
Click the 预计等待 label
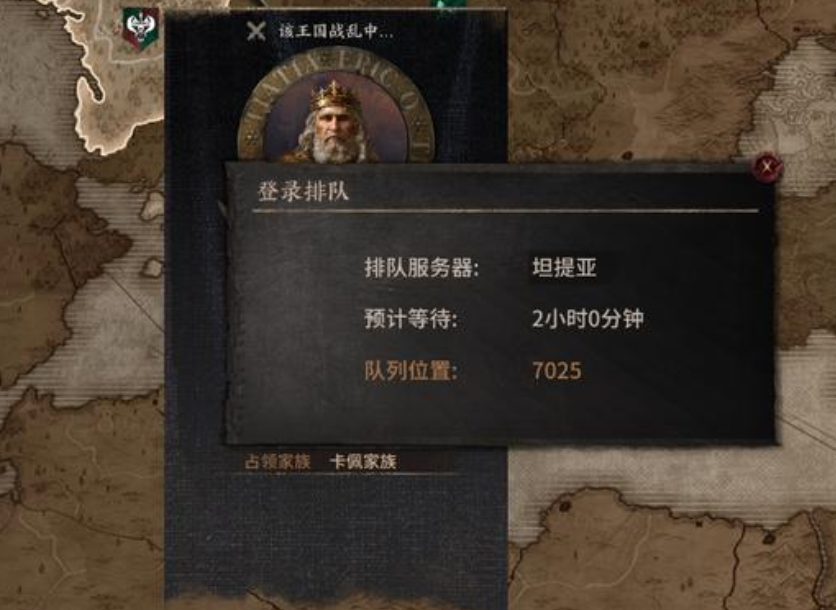[x=411, y=319]
